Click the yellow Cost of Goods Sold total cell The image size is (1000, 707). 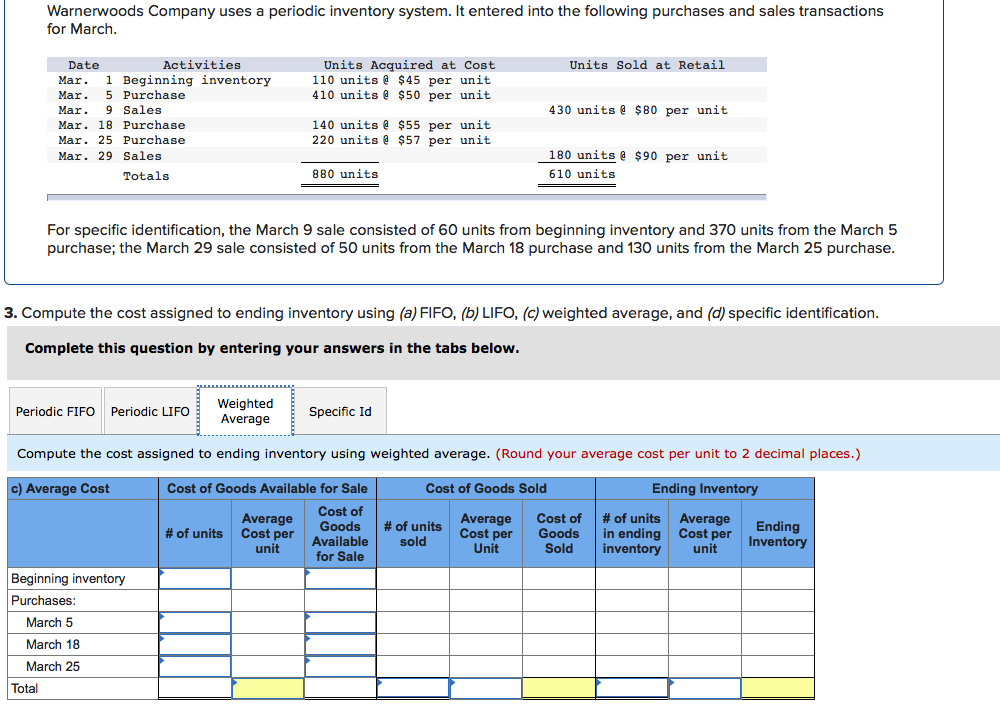click(559, 688)
